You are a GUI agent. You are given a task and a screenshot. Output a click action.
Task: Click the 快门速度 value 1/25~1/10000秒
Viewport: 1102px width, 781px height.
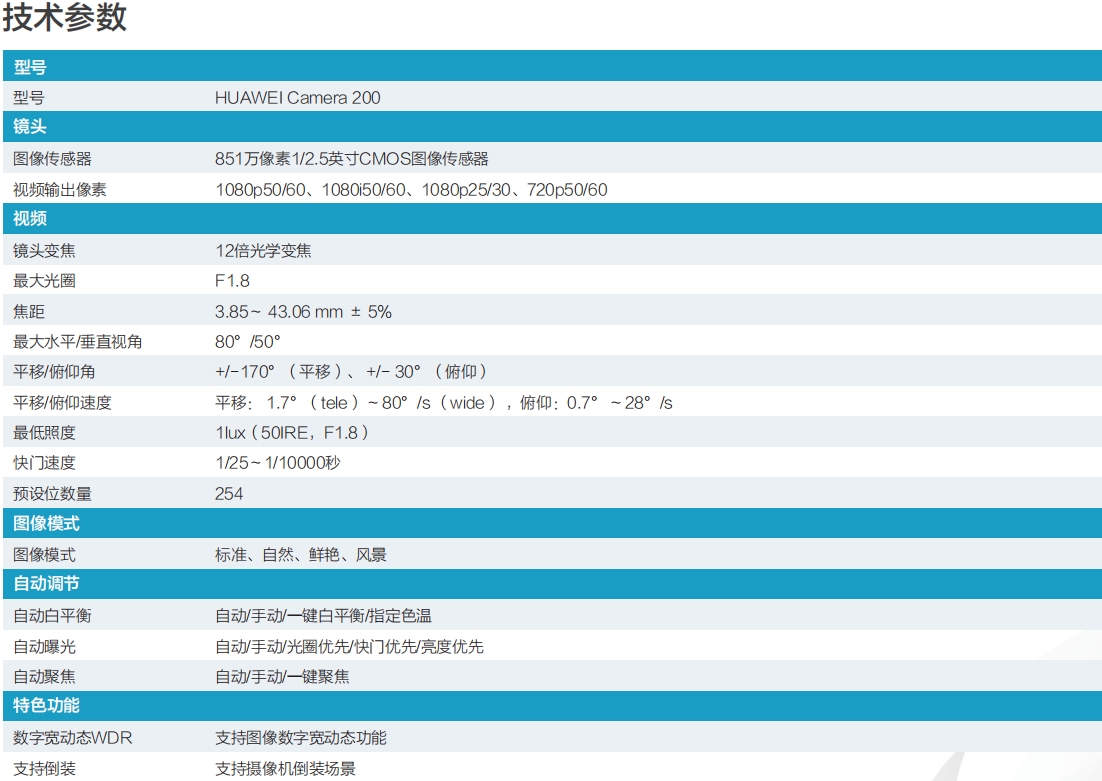278,463
